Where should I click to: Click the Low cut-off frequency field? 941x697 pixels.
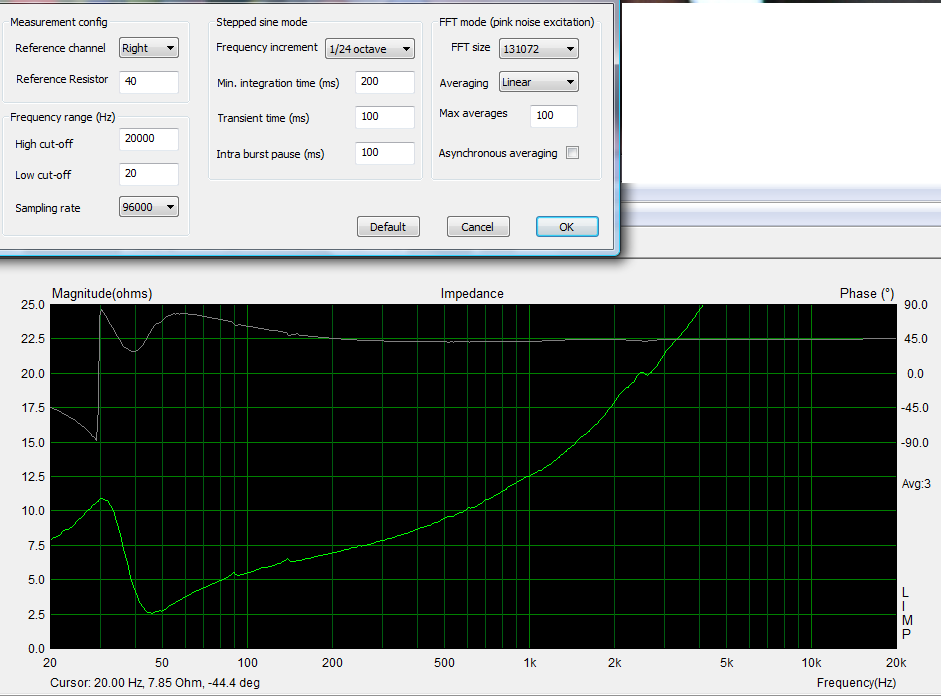tap(149, 174)
